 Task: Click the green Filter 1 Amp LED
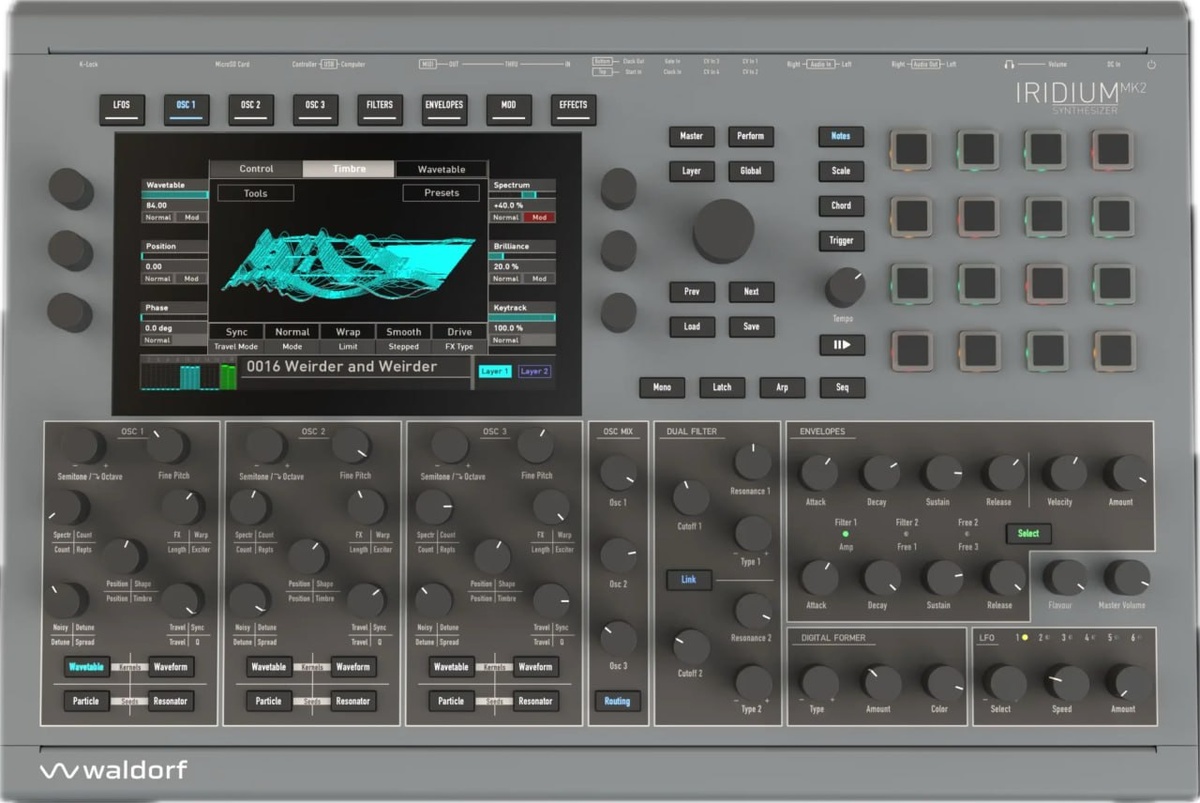[846, 534]
